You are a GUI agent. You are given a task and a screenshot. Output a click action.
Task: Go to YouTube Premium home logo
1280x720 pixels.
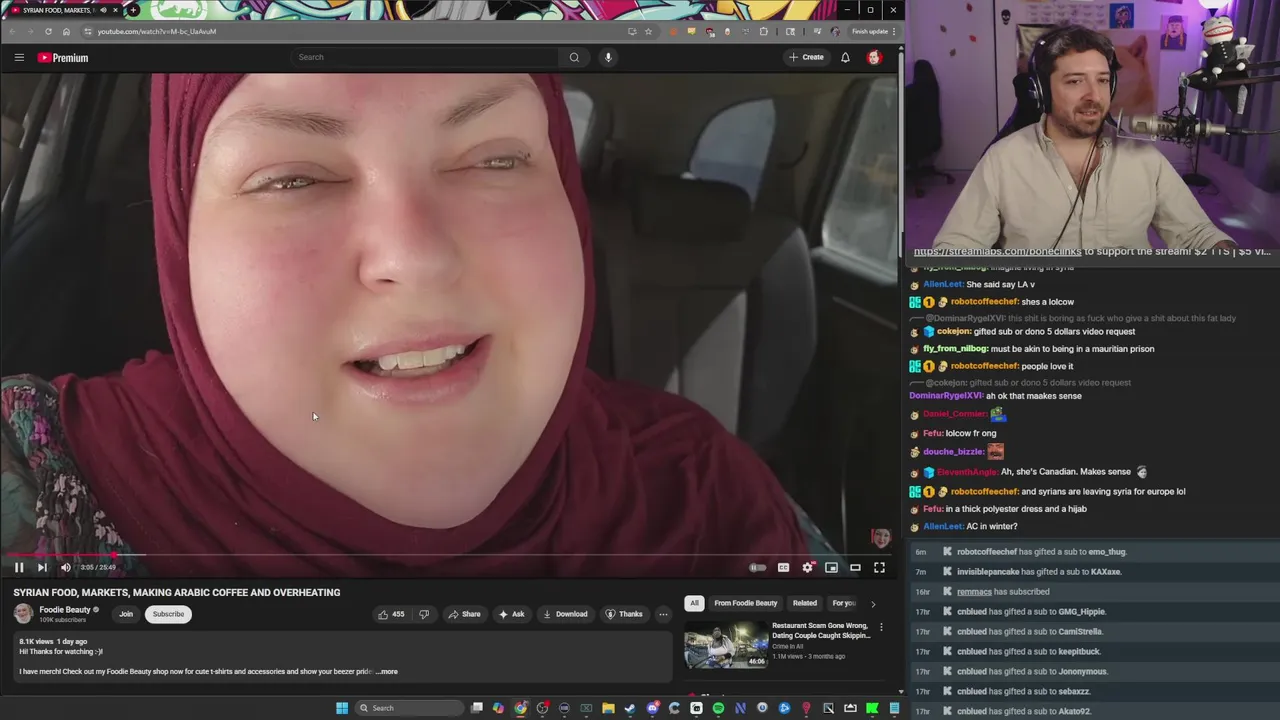pos(63,58)
